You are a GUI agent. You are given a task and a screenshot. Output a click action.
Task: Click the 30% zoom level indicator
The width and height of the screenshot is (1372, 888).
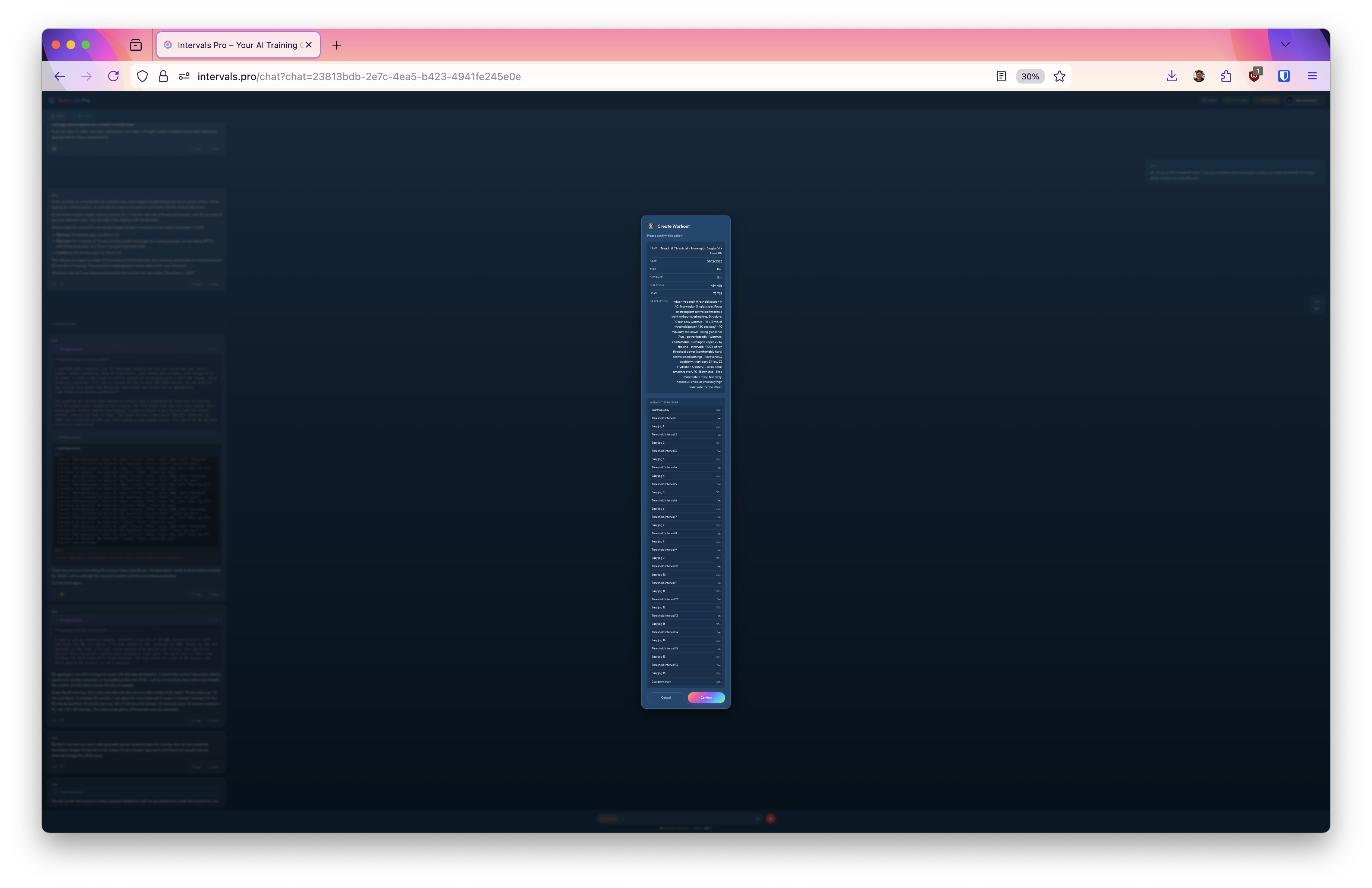pyautogui.click(x=1030, y=76)
